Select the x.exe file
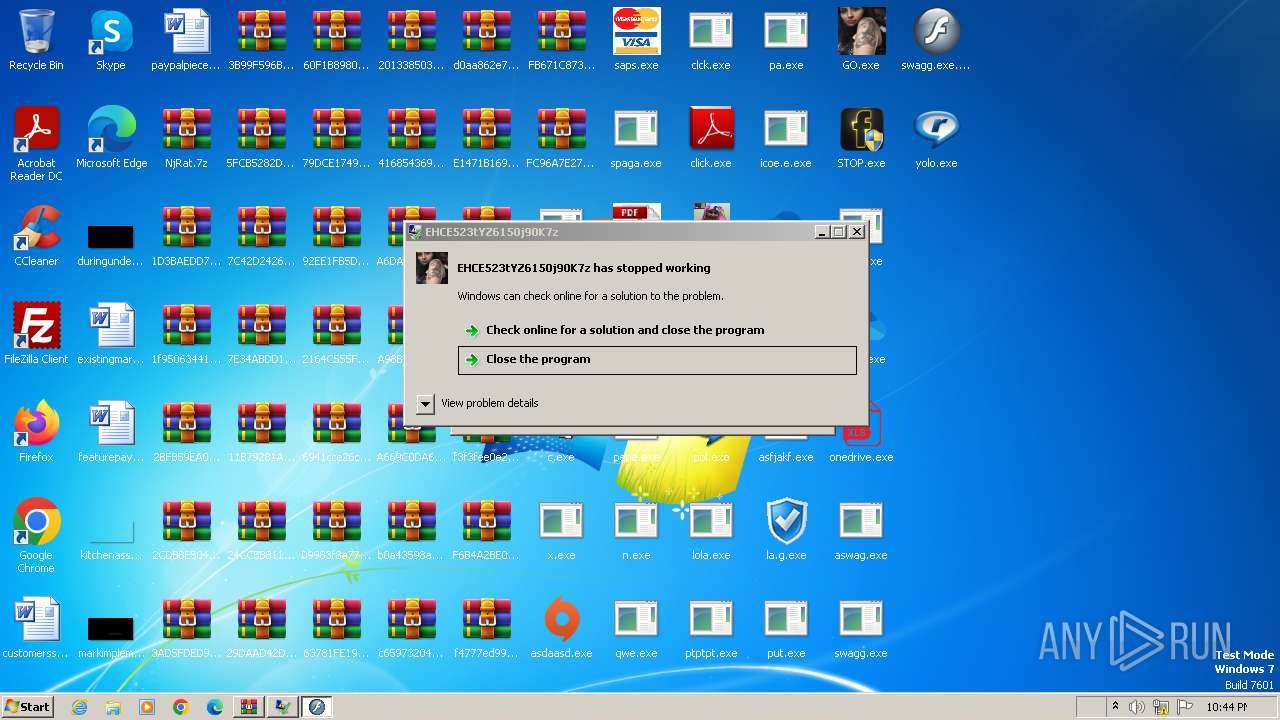Screen dimensions: 1280x720 pos(561,530)
